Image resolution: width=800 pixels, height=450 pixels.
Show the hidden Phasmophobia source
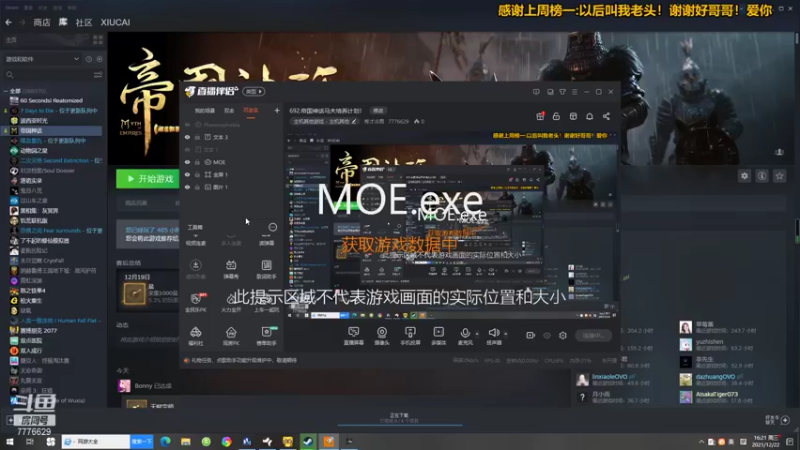tap(187, 125)
